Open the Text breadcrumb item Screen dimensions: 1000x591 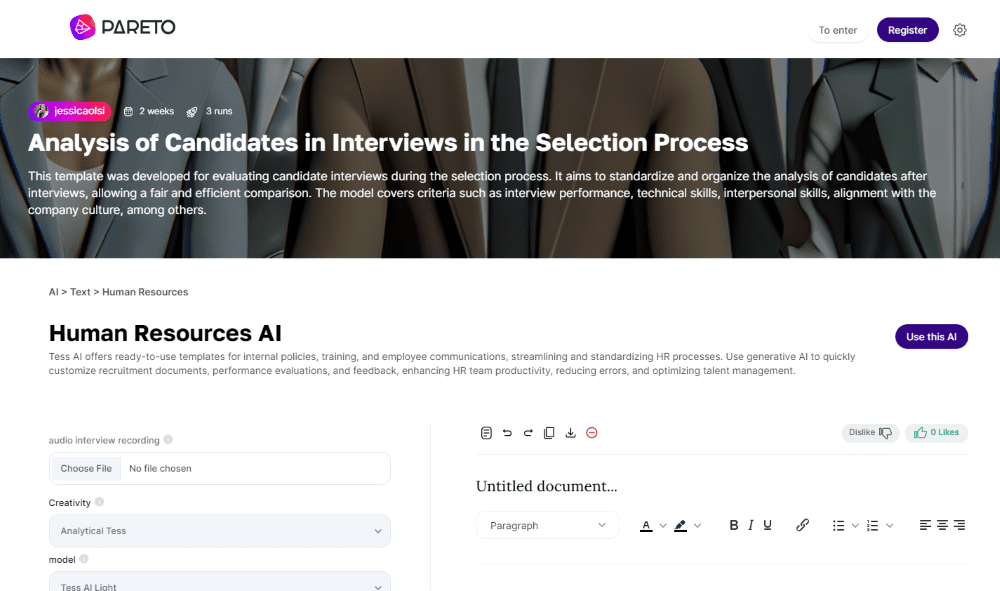point(80,292)
